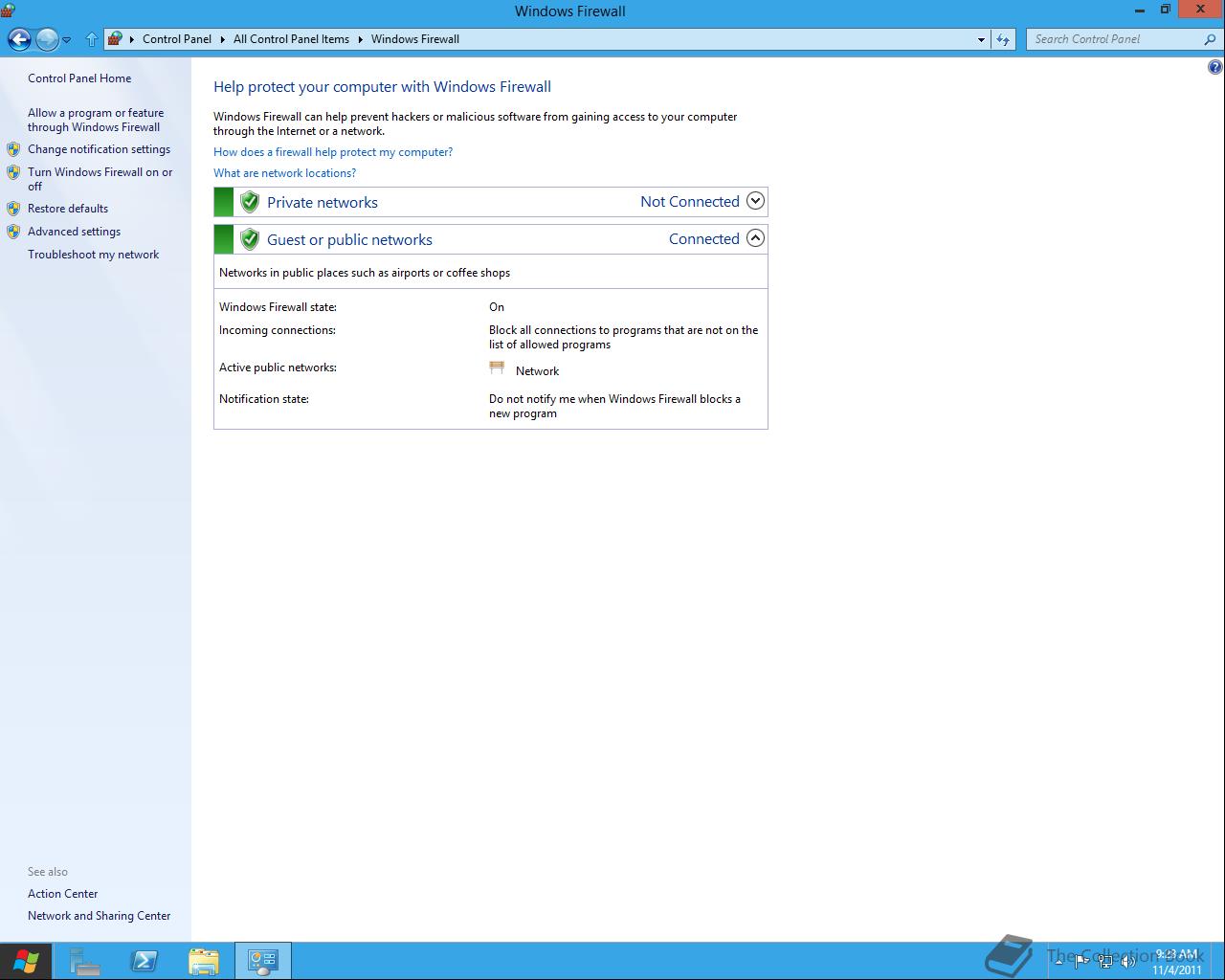Open Network and Sharing Center
The image size is (1225, 980).
click(x=99, y=916)
